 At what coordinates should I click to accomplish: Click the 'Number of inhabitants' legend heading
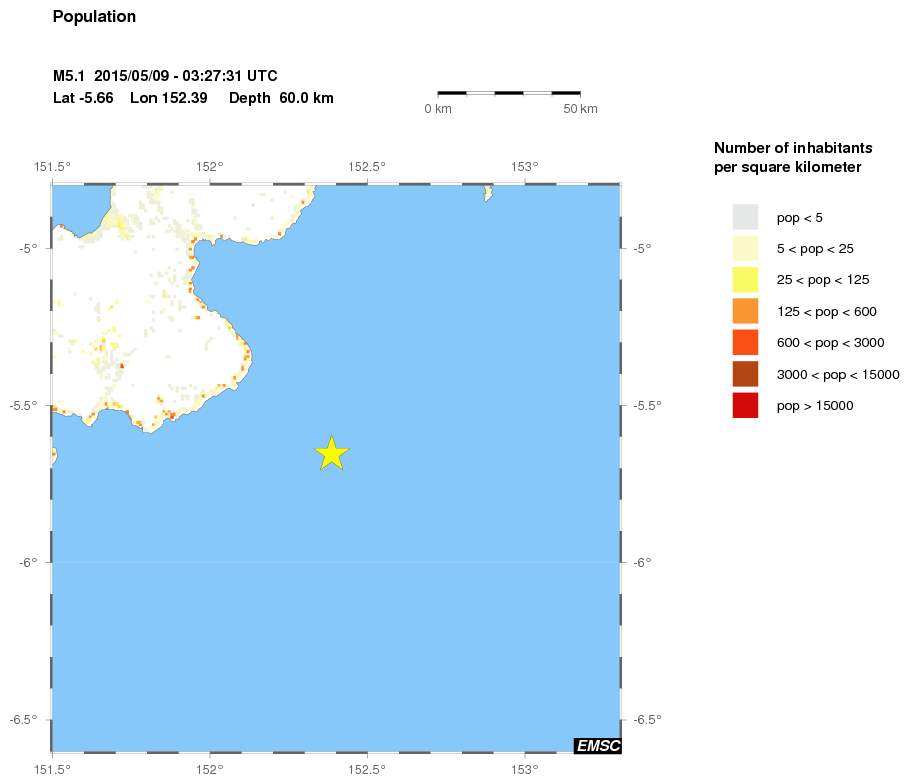coord(785,147)
